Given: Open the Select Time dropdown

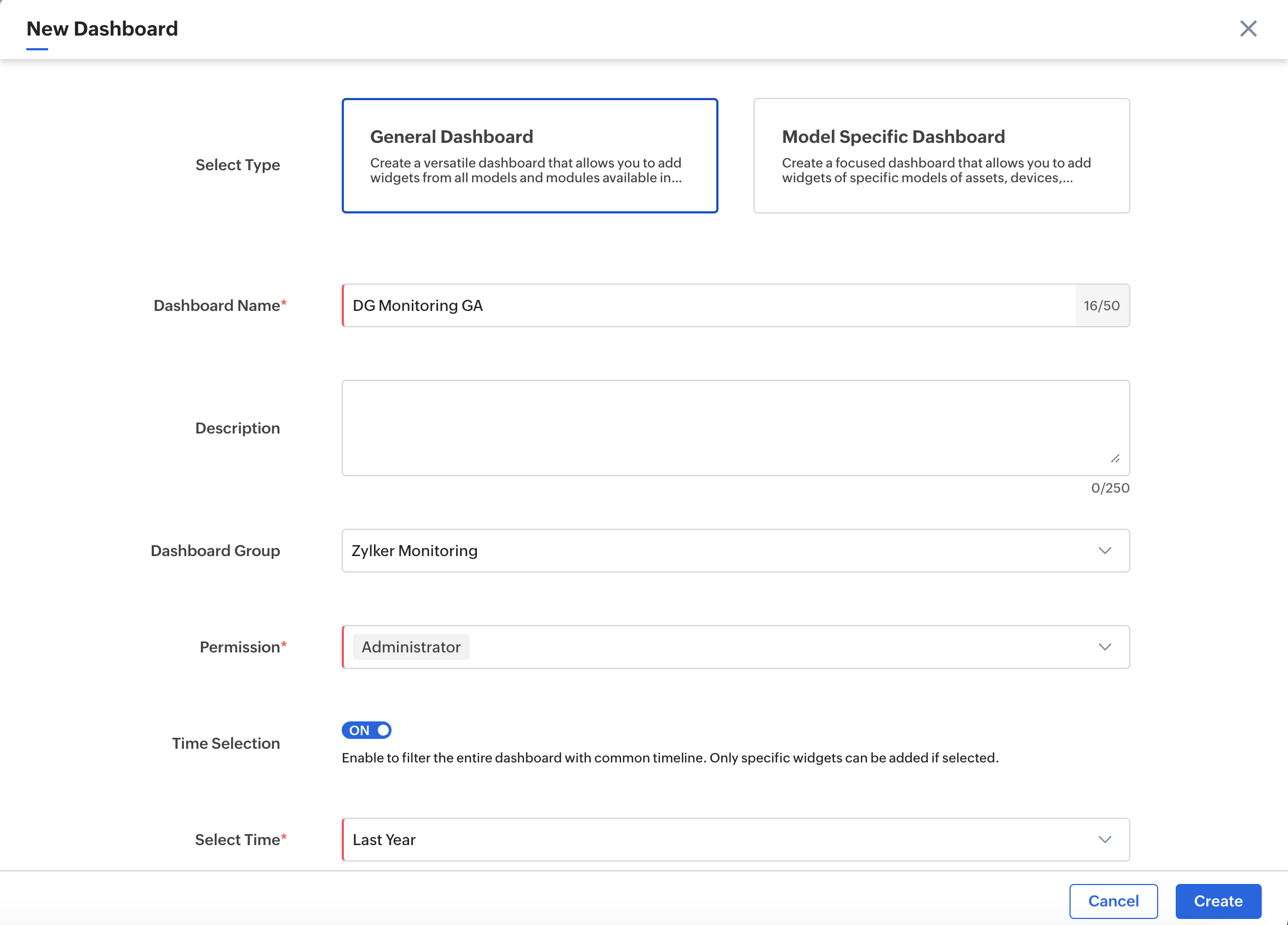Looking at the screenshot, I should coord(710,839).
